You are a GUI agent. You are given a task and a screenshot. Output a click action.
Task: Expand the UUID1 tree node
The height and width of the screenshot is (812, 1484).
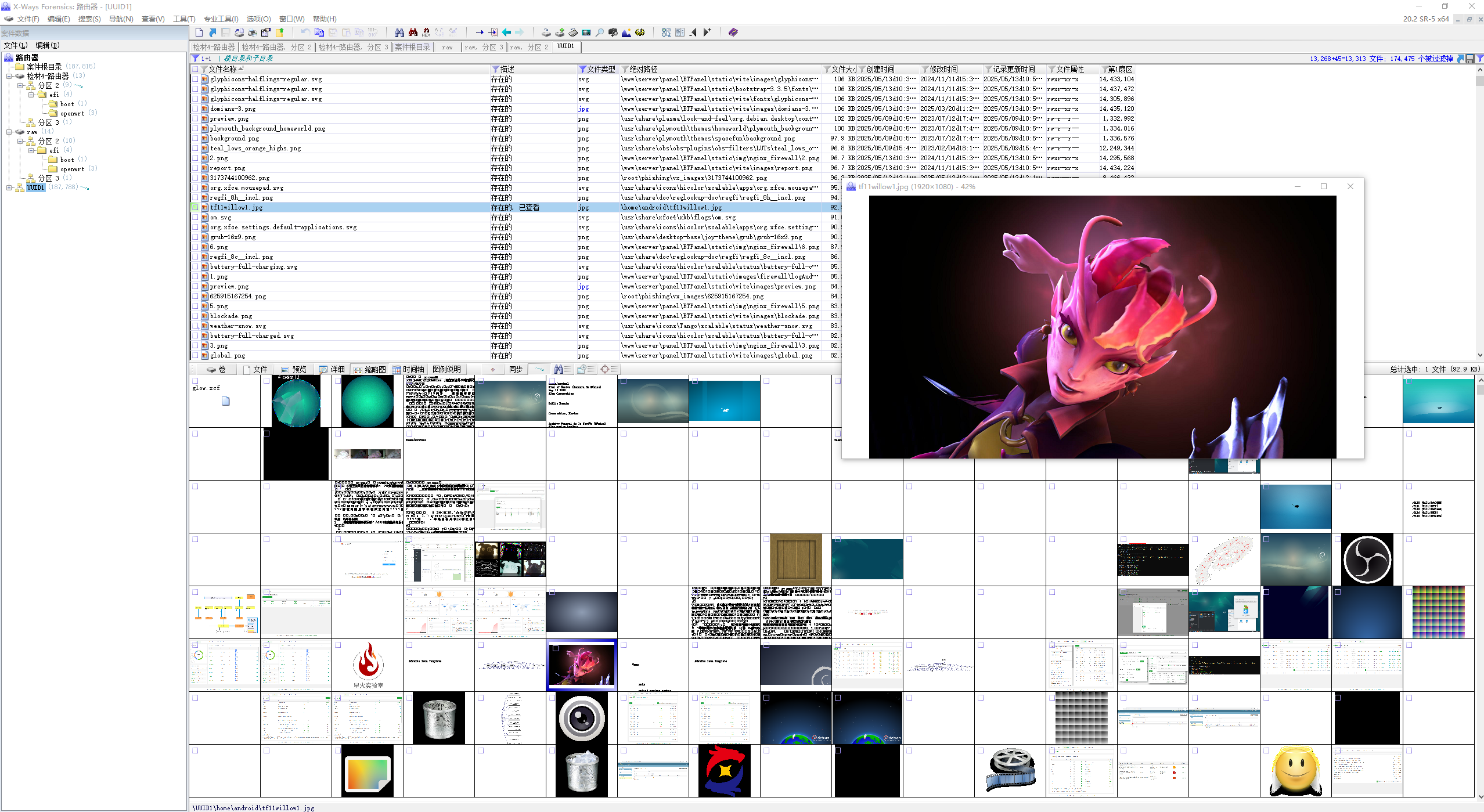[9, 187]
